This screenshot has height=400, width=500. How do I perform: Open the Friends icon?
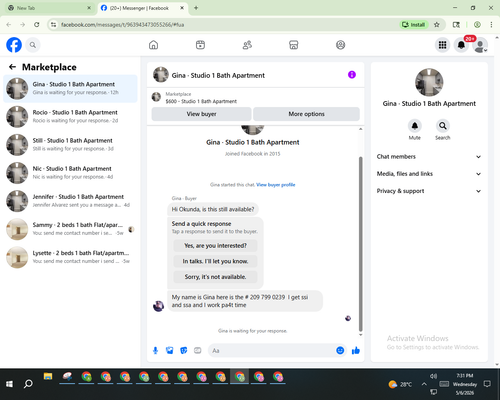247,45
